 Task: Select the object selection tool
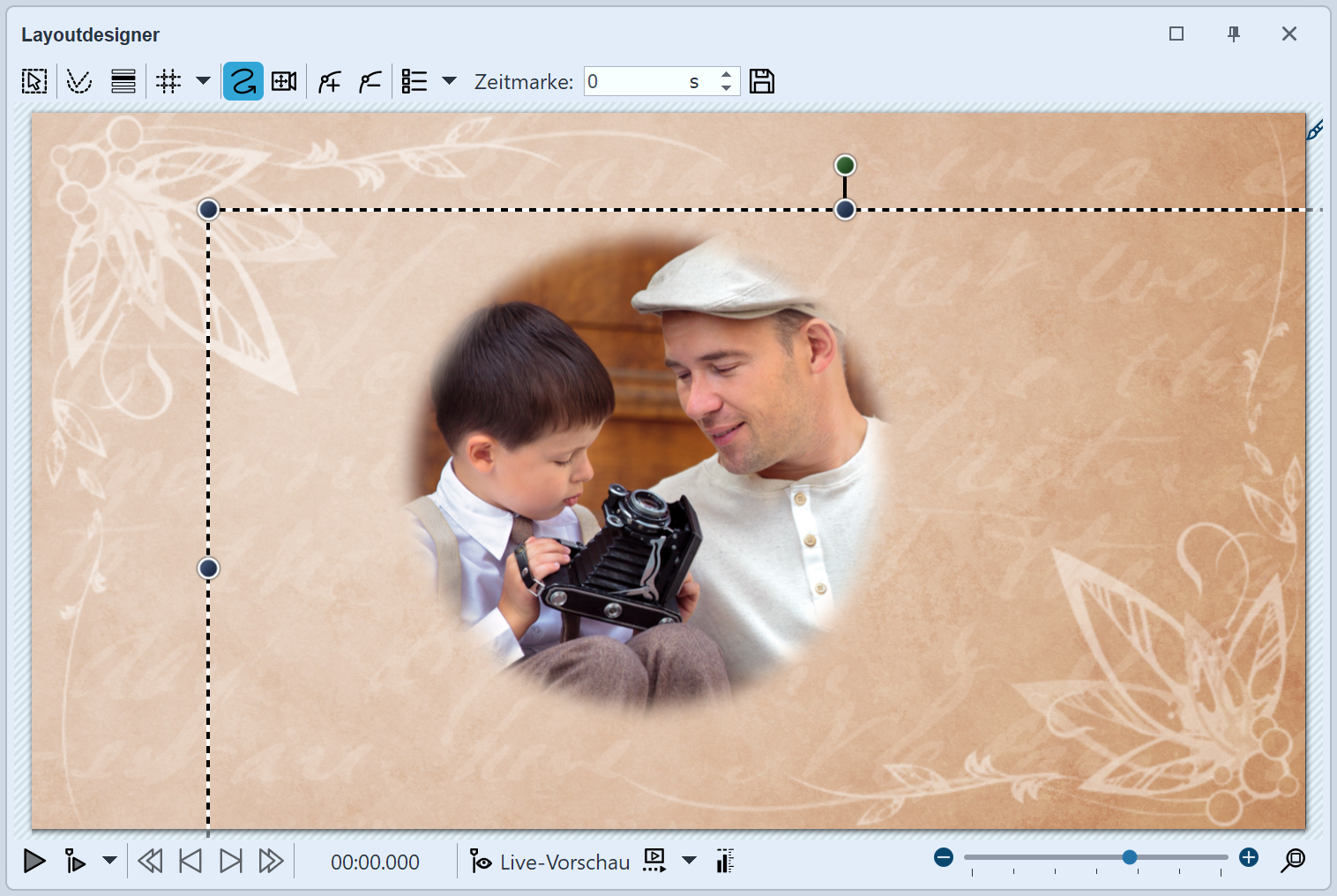tap(34, 80)
